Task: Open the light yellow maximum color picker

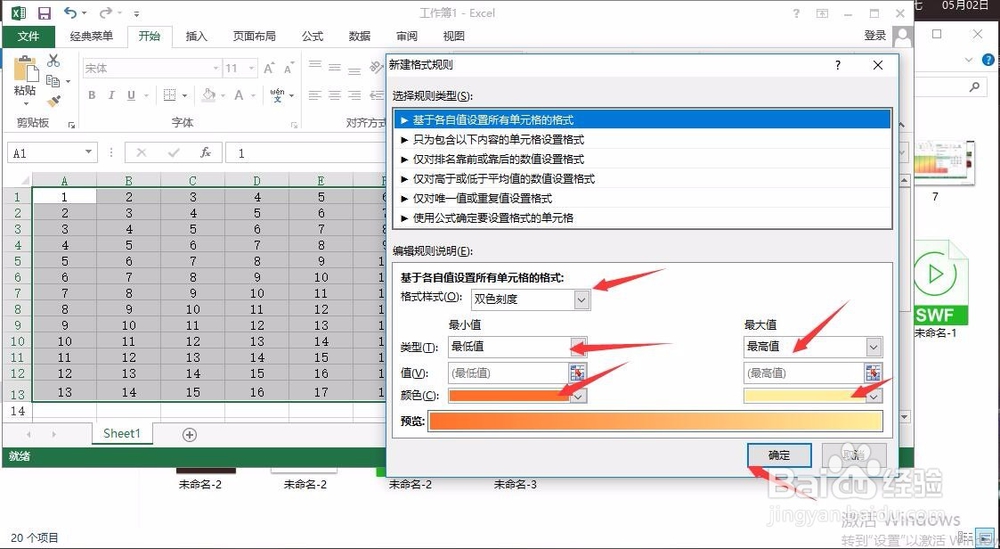Action: (813, 396)
